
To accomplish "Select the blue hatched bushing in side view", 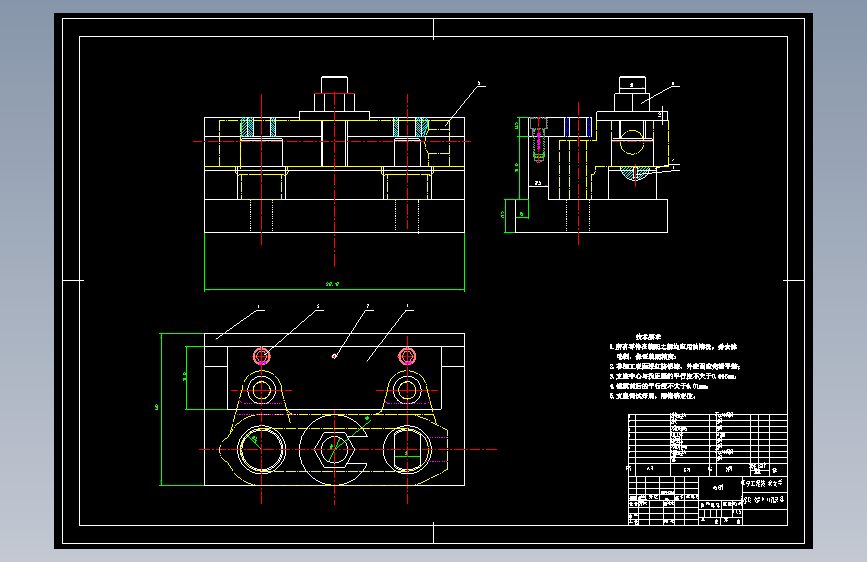I will point(578,127).
